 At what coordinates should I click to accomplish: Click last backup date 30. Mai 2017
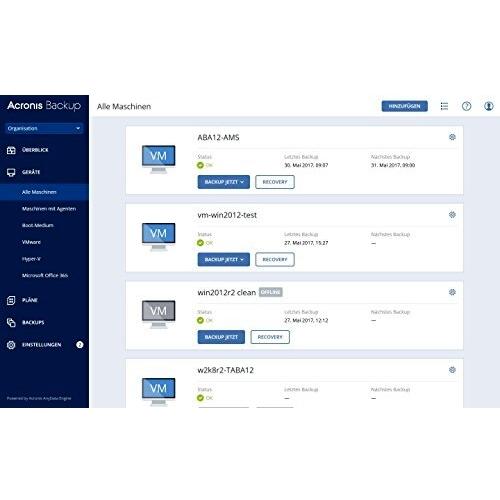[306, 165]
